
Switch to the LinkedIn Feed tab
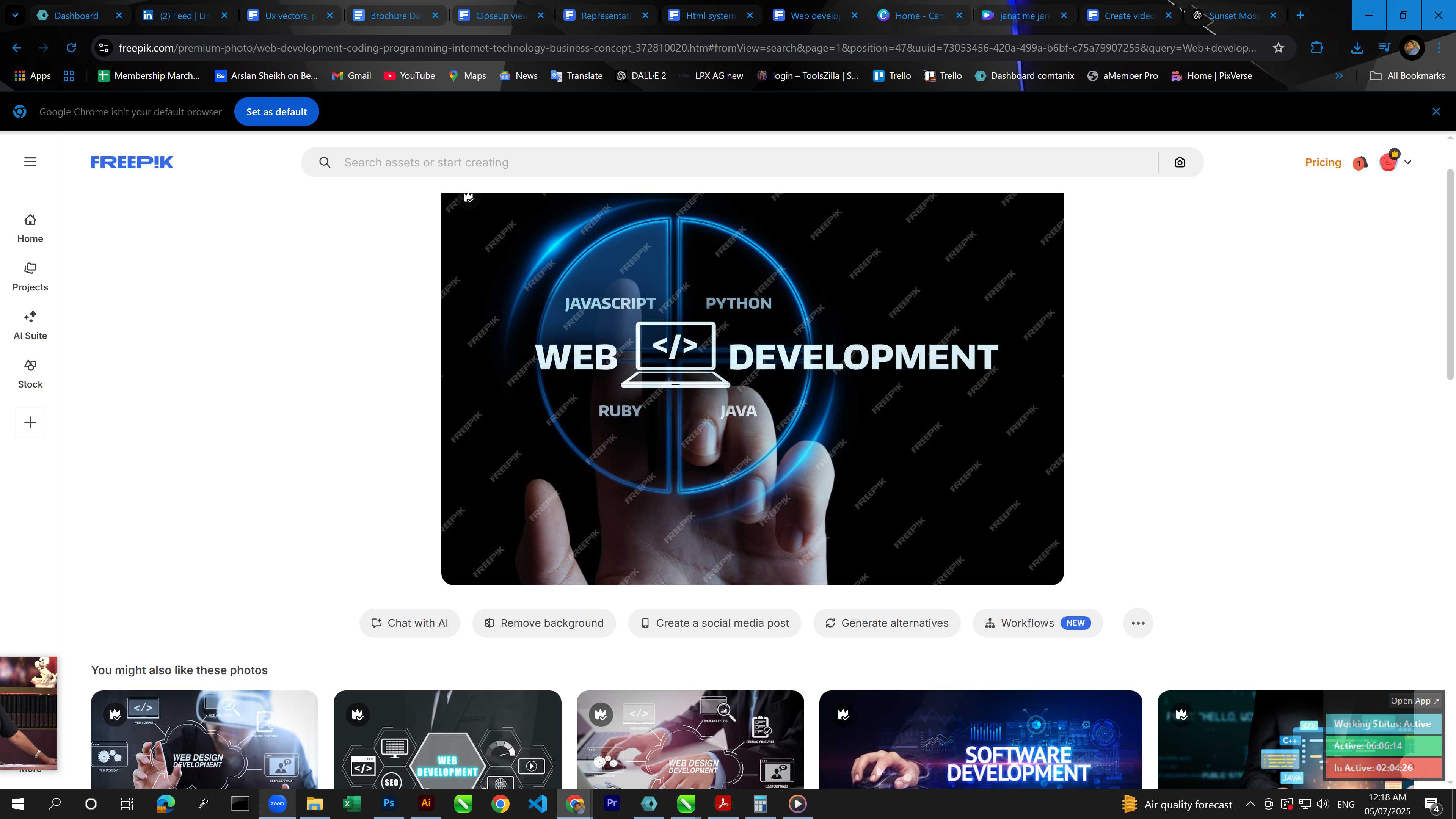[185, 16]
